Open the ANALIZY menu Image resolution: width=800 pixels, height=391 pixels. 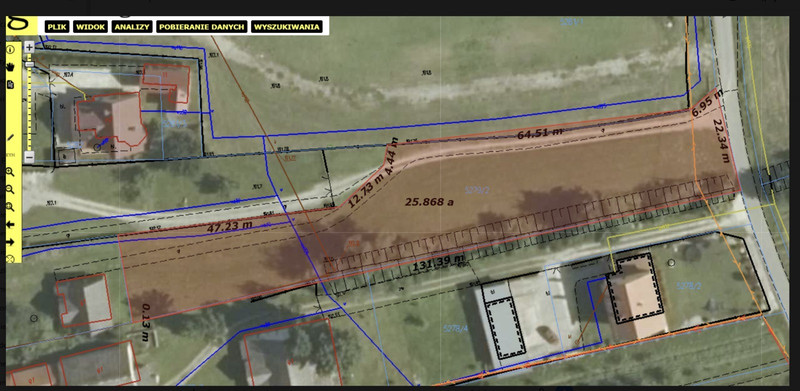tap(133, 27)
